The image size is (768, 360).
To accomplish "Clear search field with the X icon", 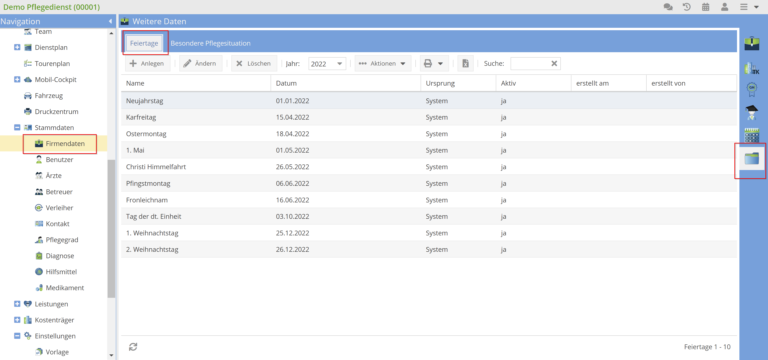I will tap(554, 64).
